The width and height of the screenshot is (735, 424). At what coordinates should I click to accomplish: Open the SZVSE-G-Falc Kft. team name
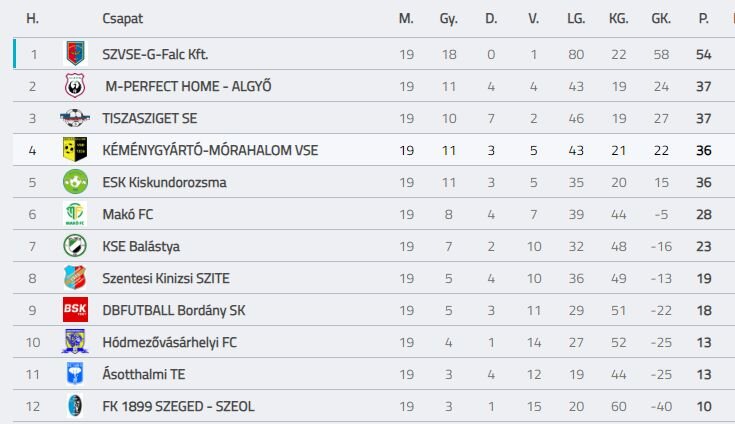pos(155,54)
